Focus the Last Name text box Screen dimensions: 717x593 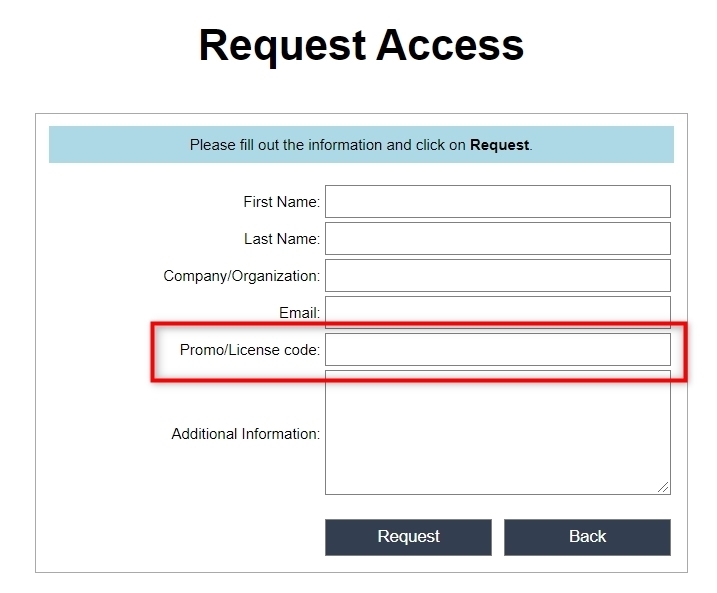click(497, 238)
